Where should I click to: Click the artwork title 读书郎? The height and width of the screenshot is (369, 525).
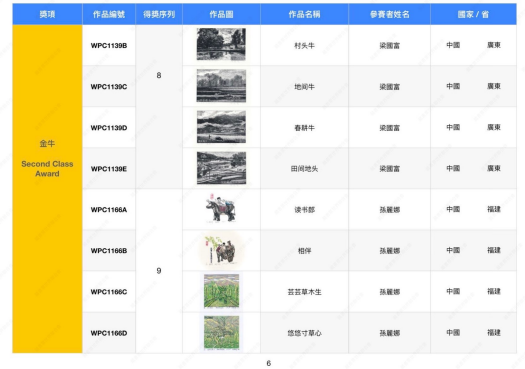click(304, 210)
